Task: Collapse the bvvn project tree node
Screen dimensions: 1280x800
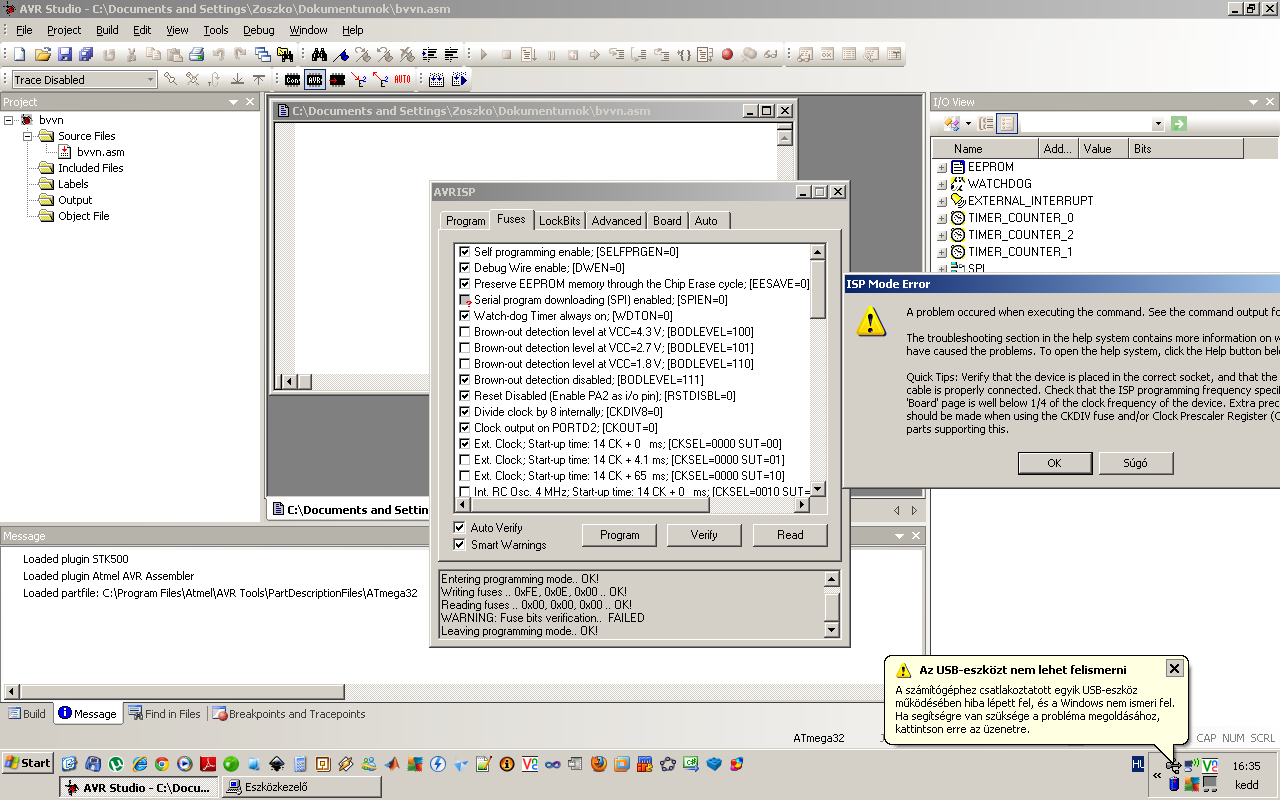Action: click(x=9, y=120)
